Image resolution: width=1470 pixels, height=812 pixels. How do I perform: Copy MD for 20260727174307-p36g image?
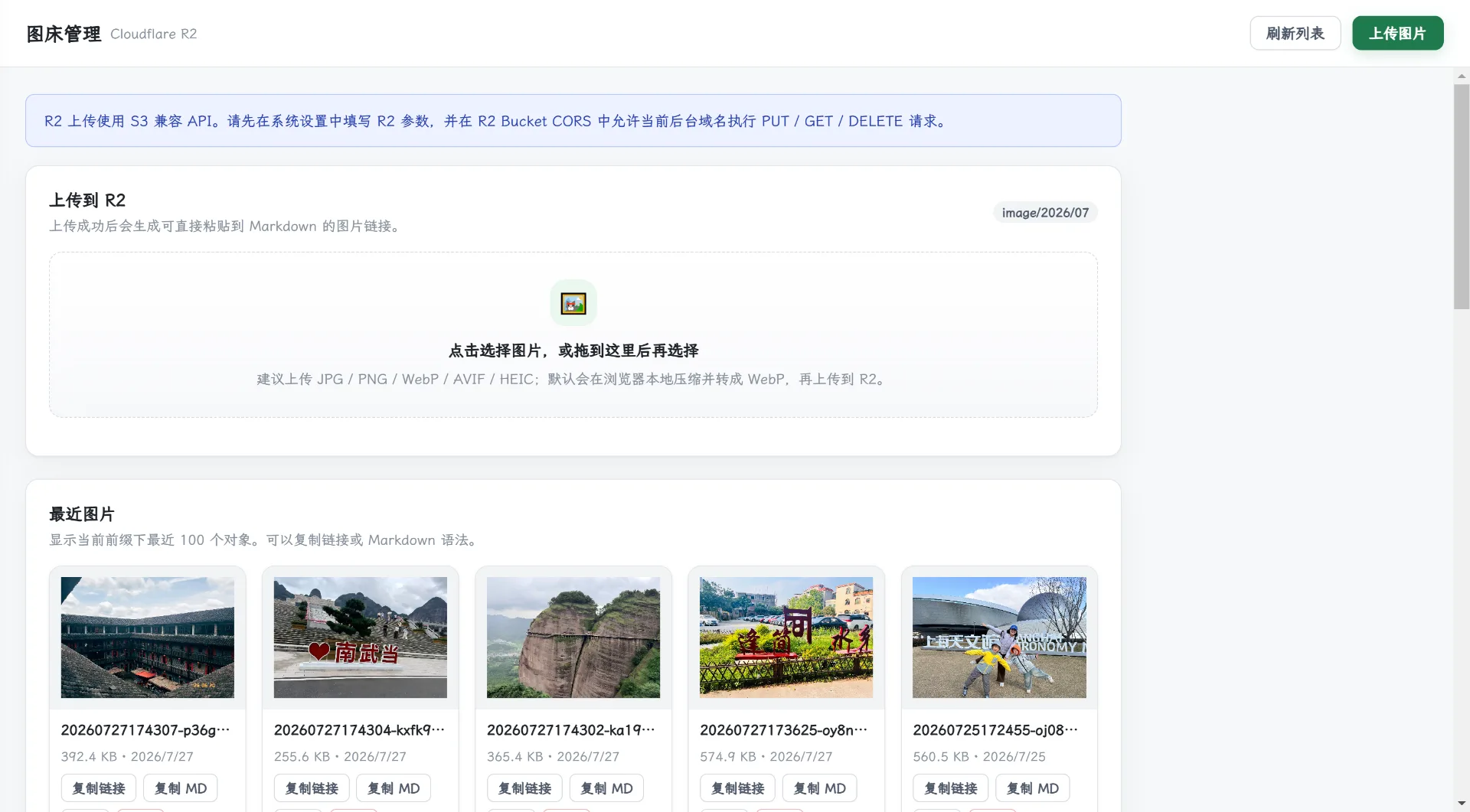[x=181, y=788]
